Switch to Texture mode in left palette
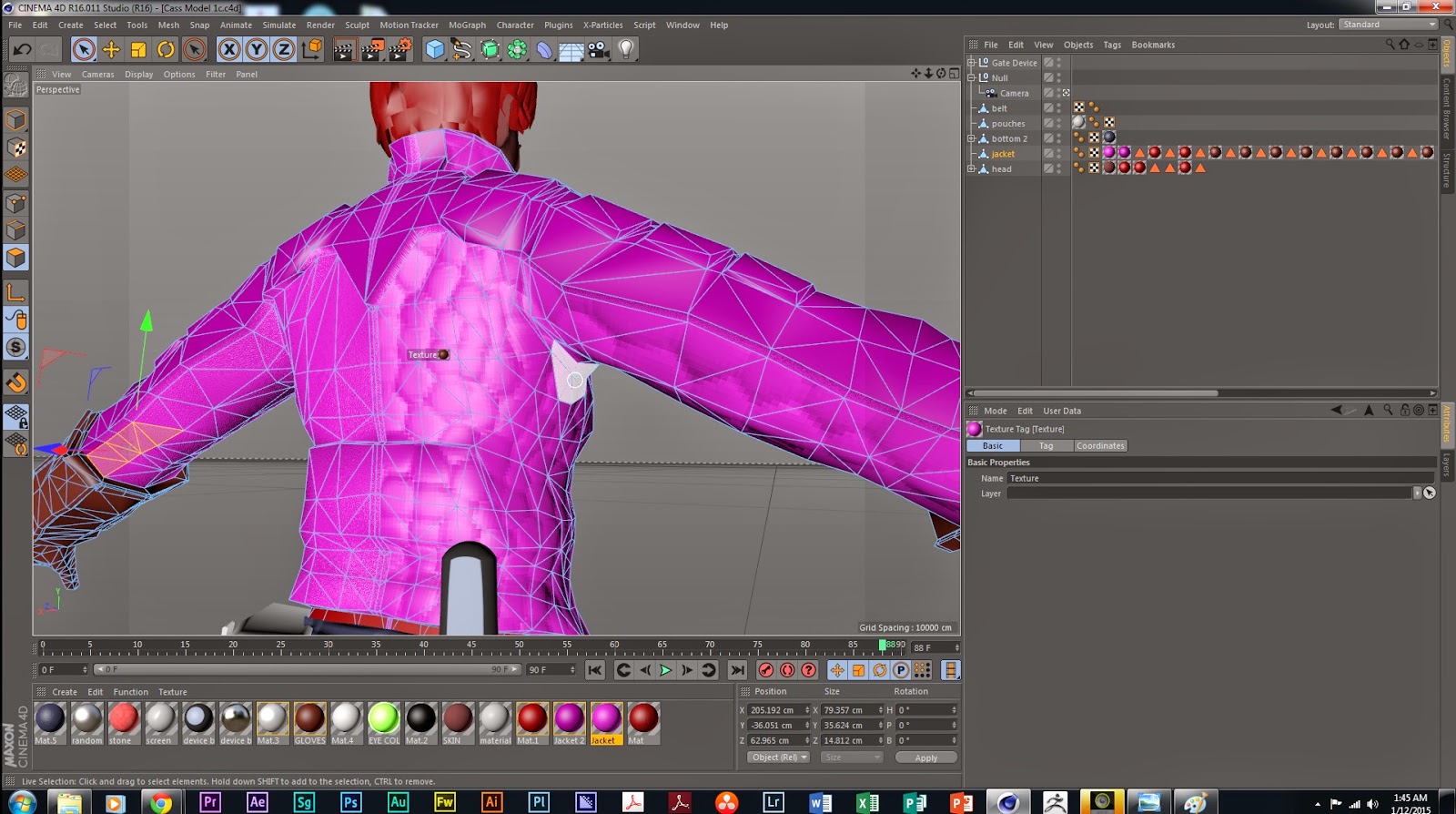This screenshot has height=814, width=1456. [15, 148]
